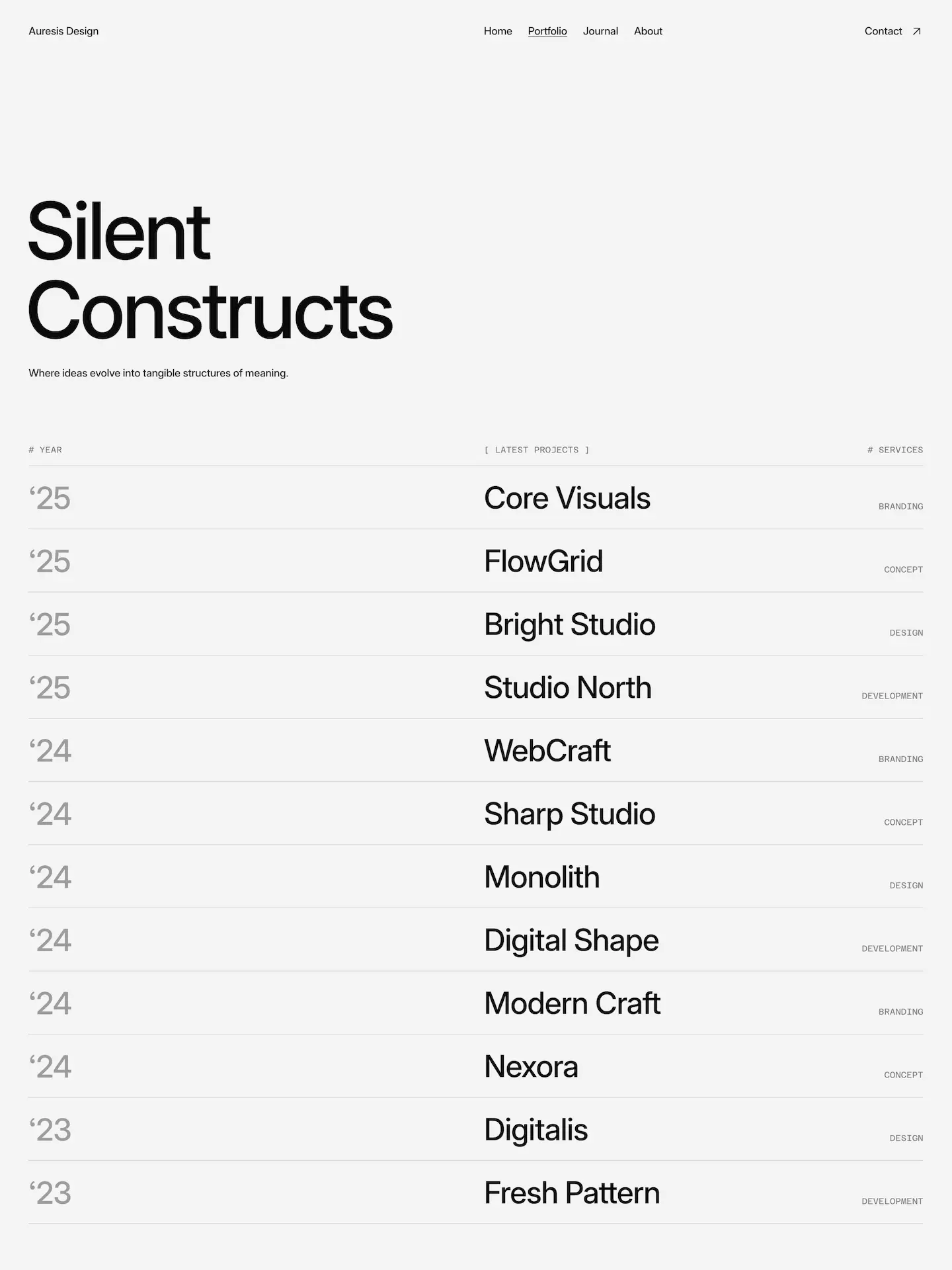952x1270 pixels.
Task: View the Bright Studio project
Action: coord(570,624)
